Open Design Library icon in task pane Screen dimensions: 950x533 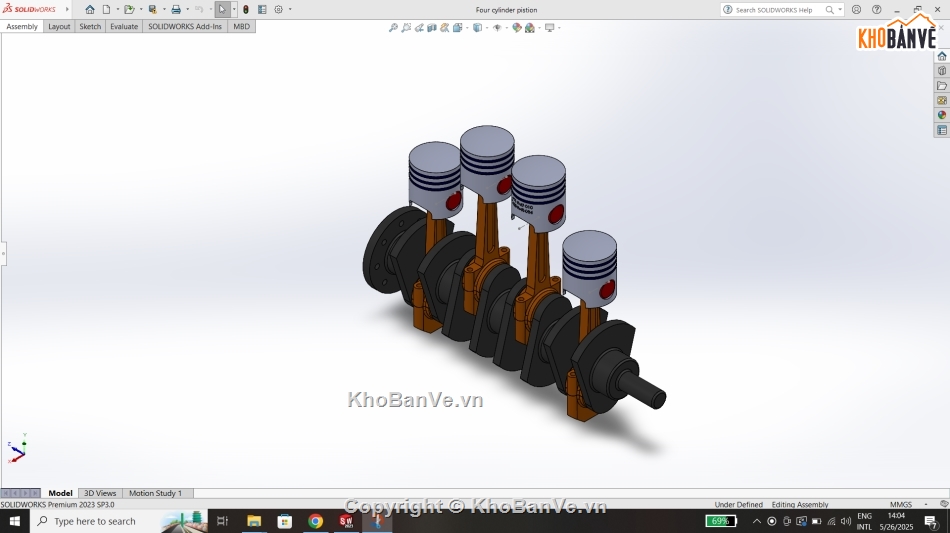point(942,71)
